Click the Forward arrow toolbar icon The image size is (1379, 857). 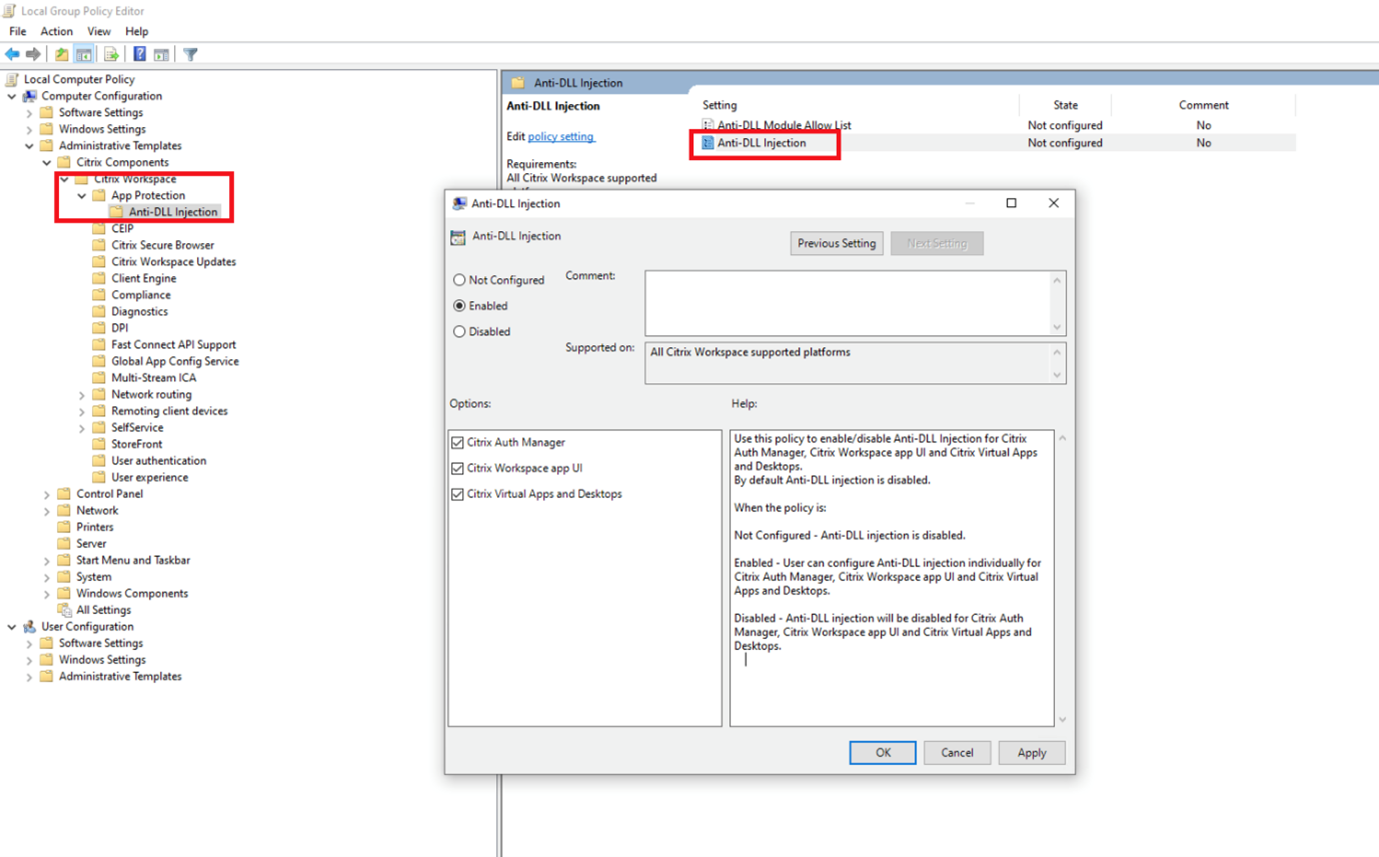tap(33, 54)
